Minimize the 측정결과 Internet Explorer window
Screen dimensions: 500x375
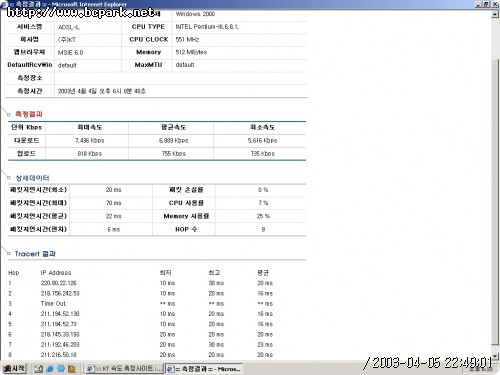(x=478, y=4)
